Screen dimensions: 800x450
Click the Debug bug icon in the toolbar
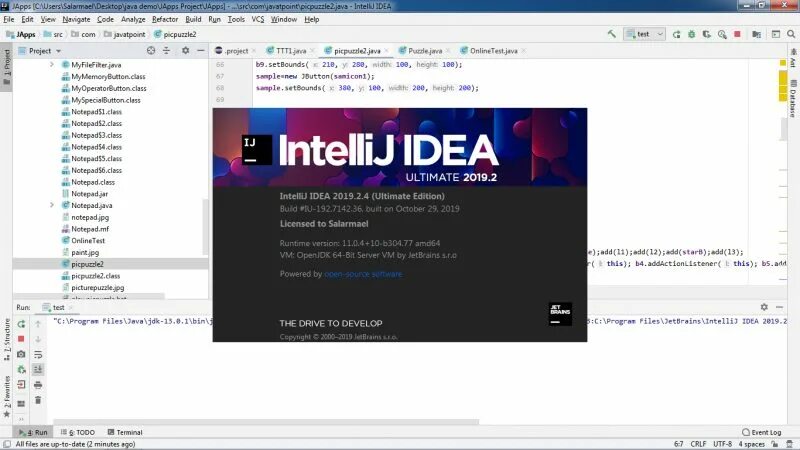[692, 34]
